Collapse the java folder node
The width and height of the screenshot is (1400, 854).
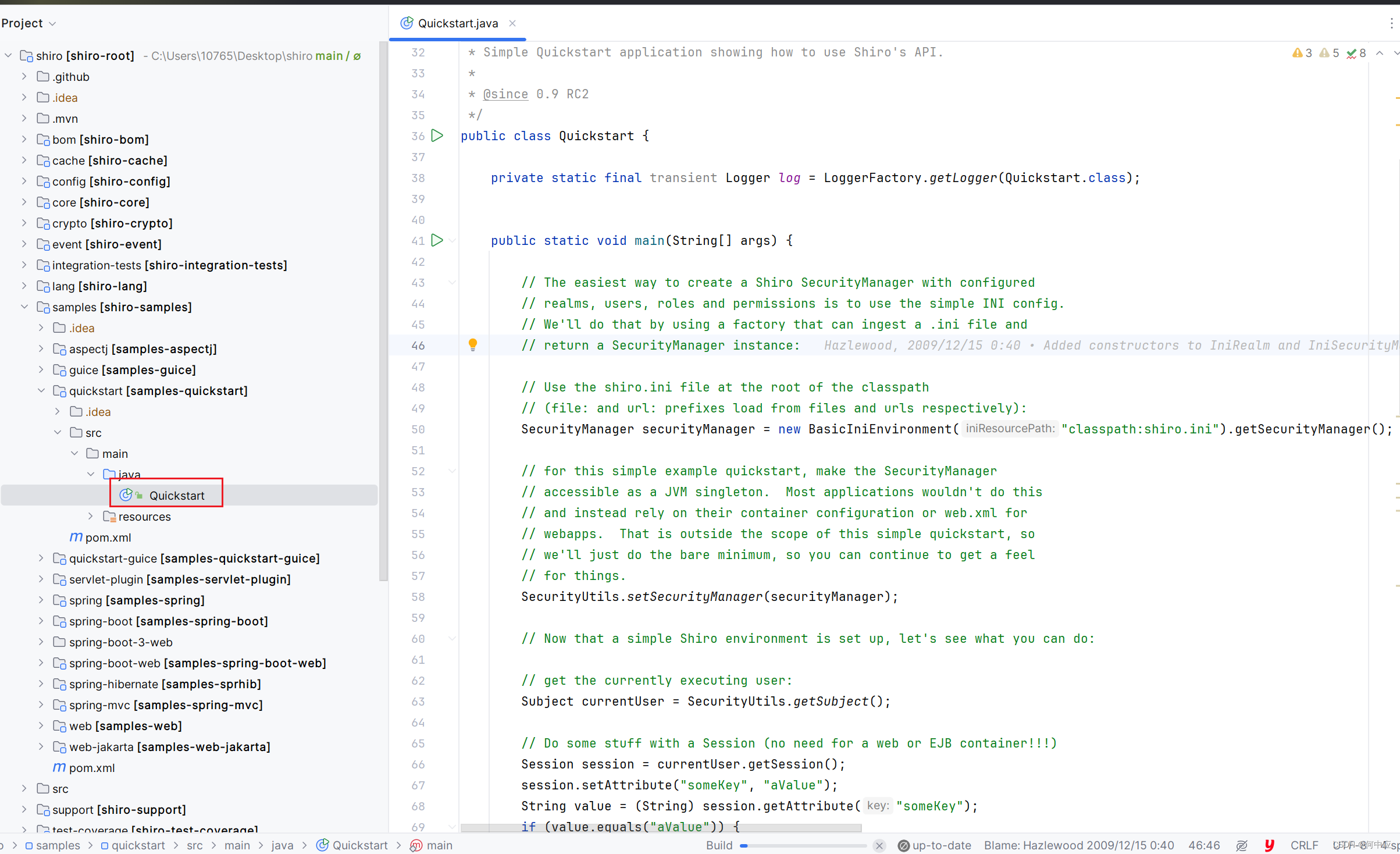(x=91, y=475)
